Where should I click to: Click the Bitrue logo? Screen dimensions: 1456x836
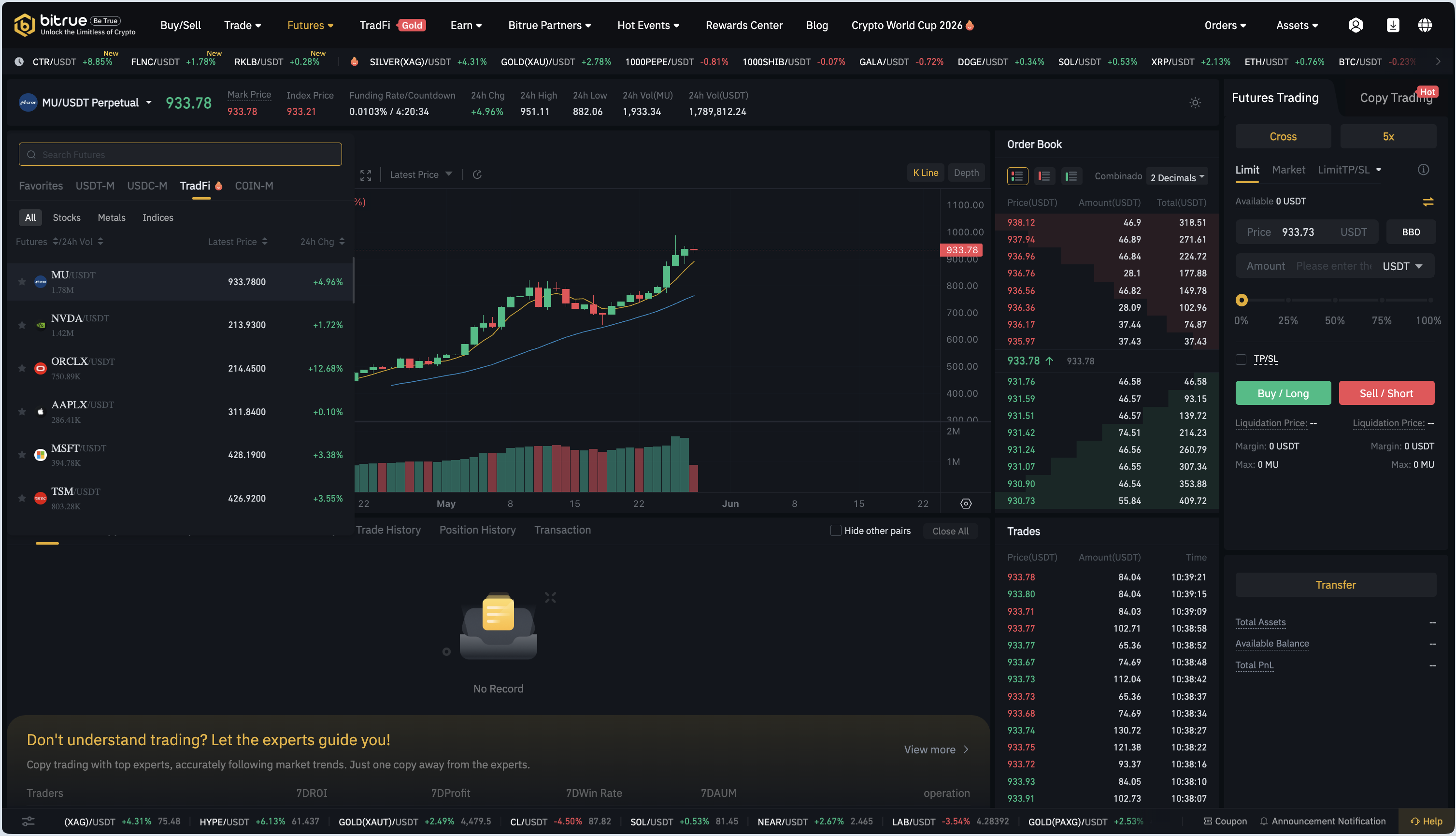click(x=74, y=25)
